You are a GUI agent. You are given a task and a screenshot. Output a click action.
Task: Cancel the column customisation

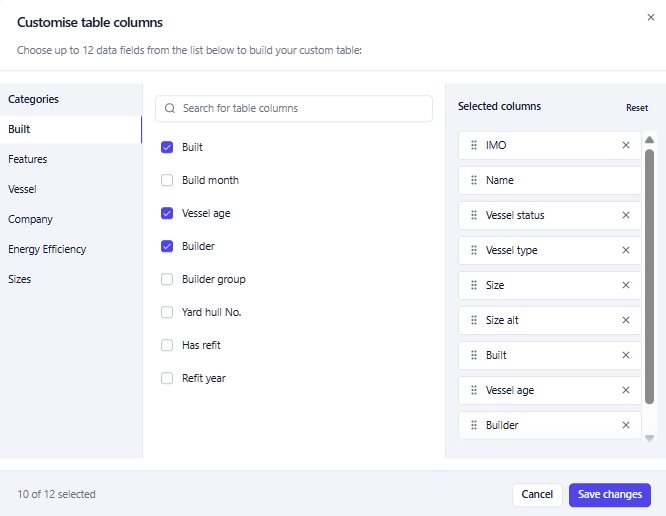click(537, 495)
